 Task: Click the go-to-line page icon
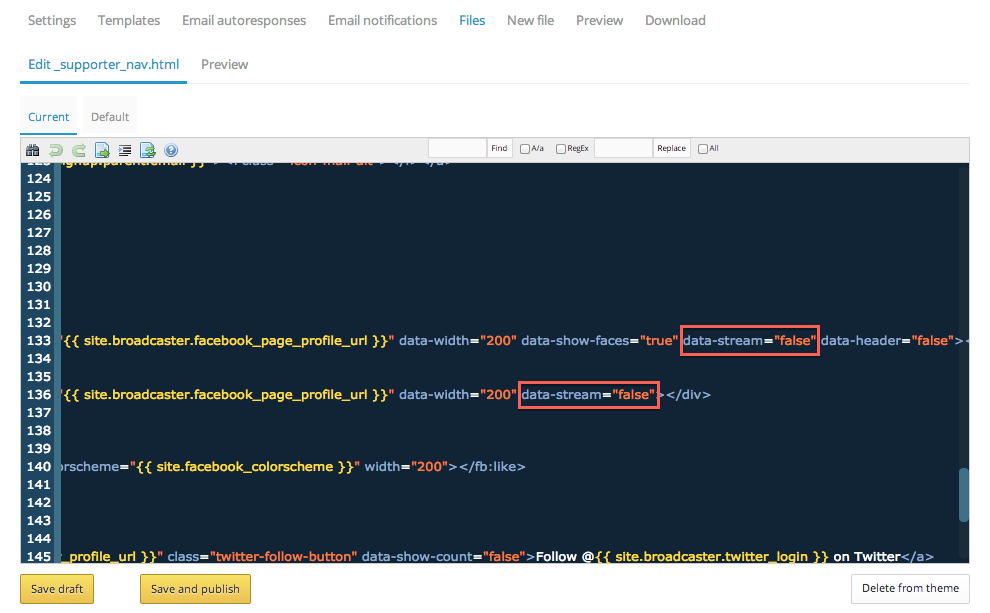102,150
